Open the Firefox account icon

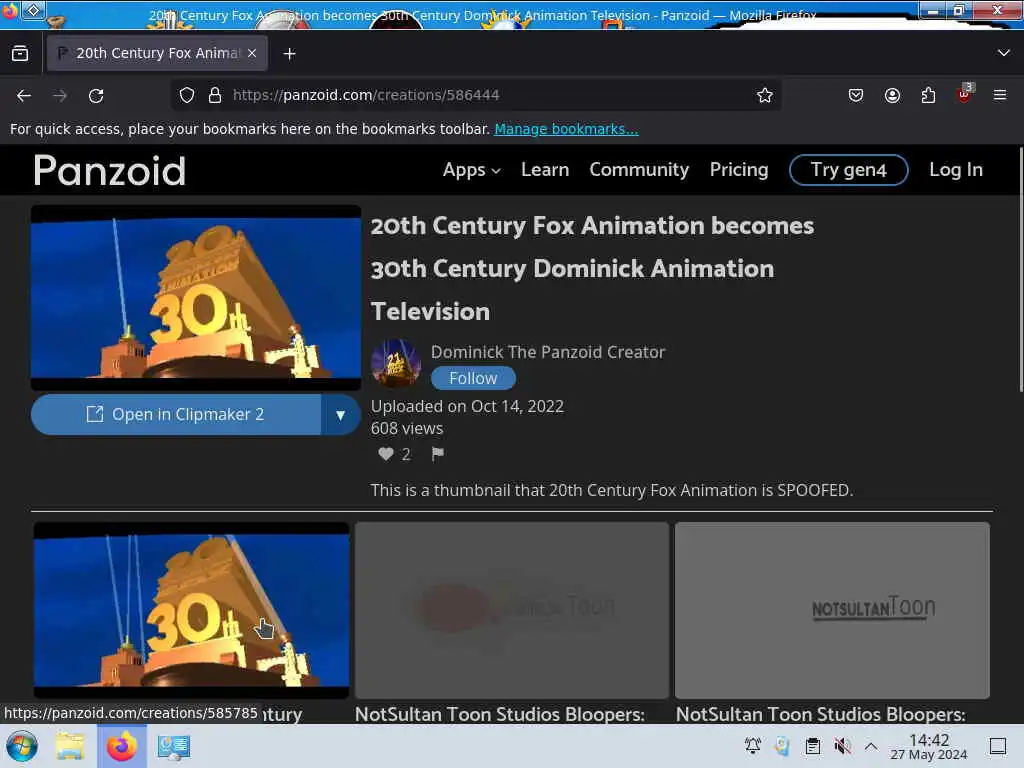click(x=892, y=95)
